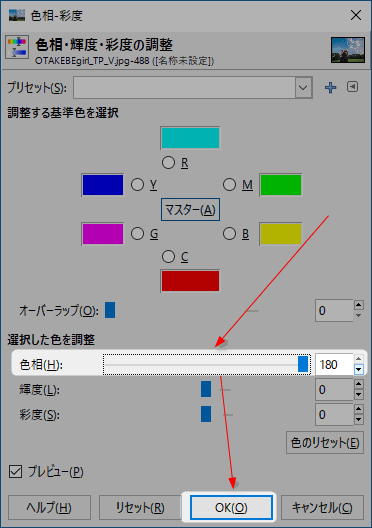Toggle the プレビュー checkbox

tap(15, 471)
